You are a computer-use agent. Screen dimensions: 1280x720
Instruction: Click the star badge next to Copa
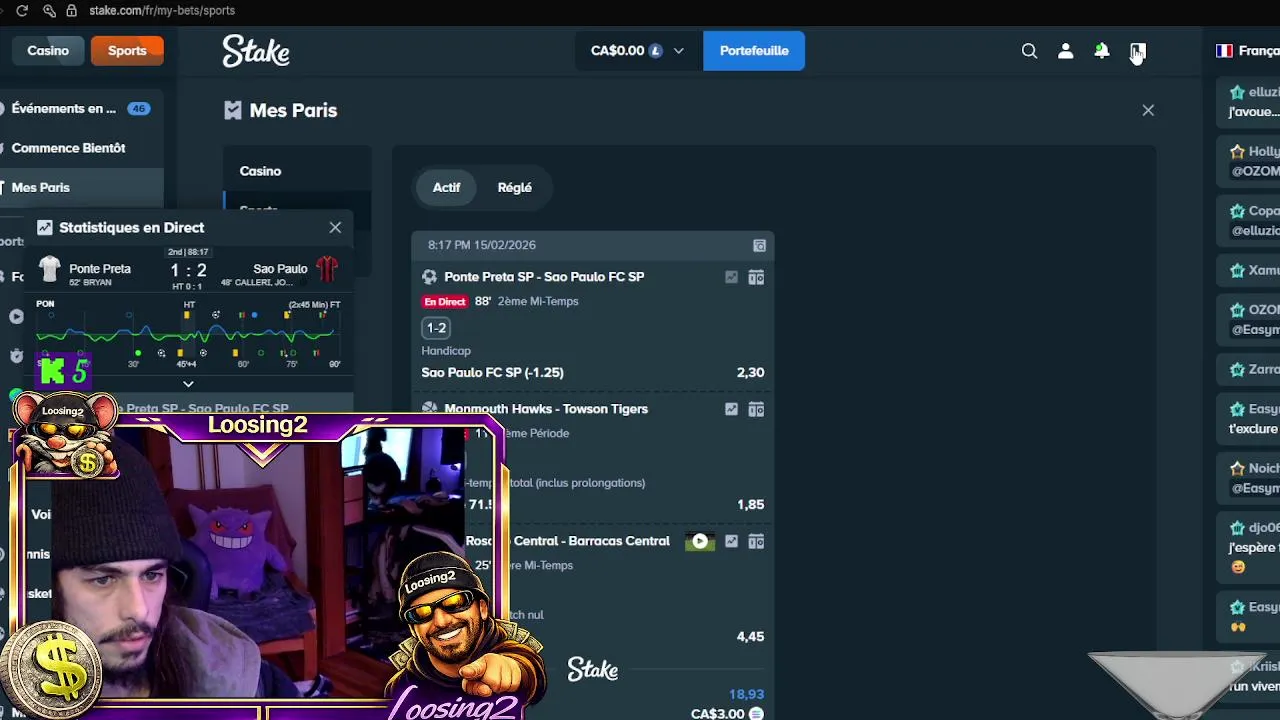coord(1237,211)
